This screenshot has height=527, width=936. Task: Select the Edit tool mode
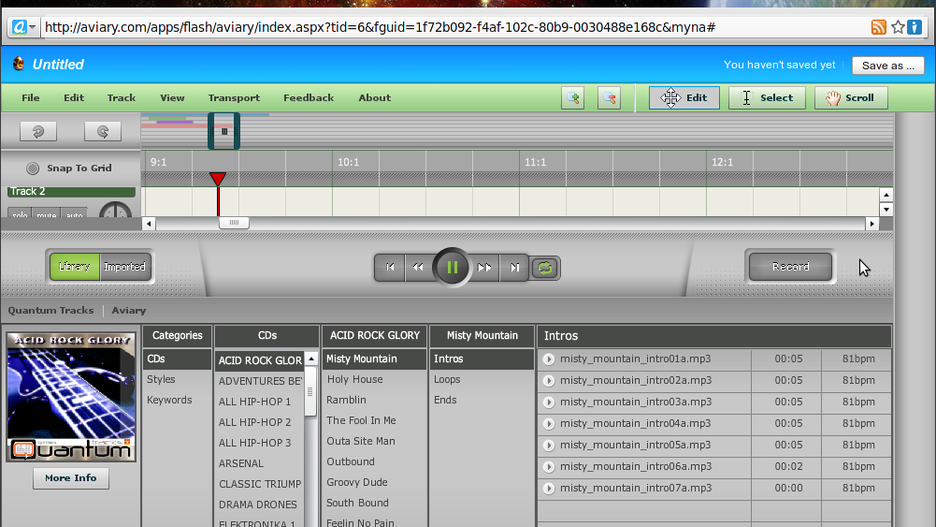click(684, 98)
